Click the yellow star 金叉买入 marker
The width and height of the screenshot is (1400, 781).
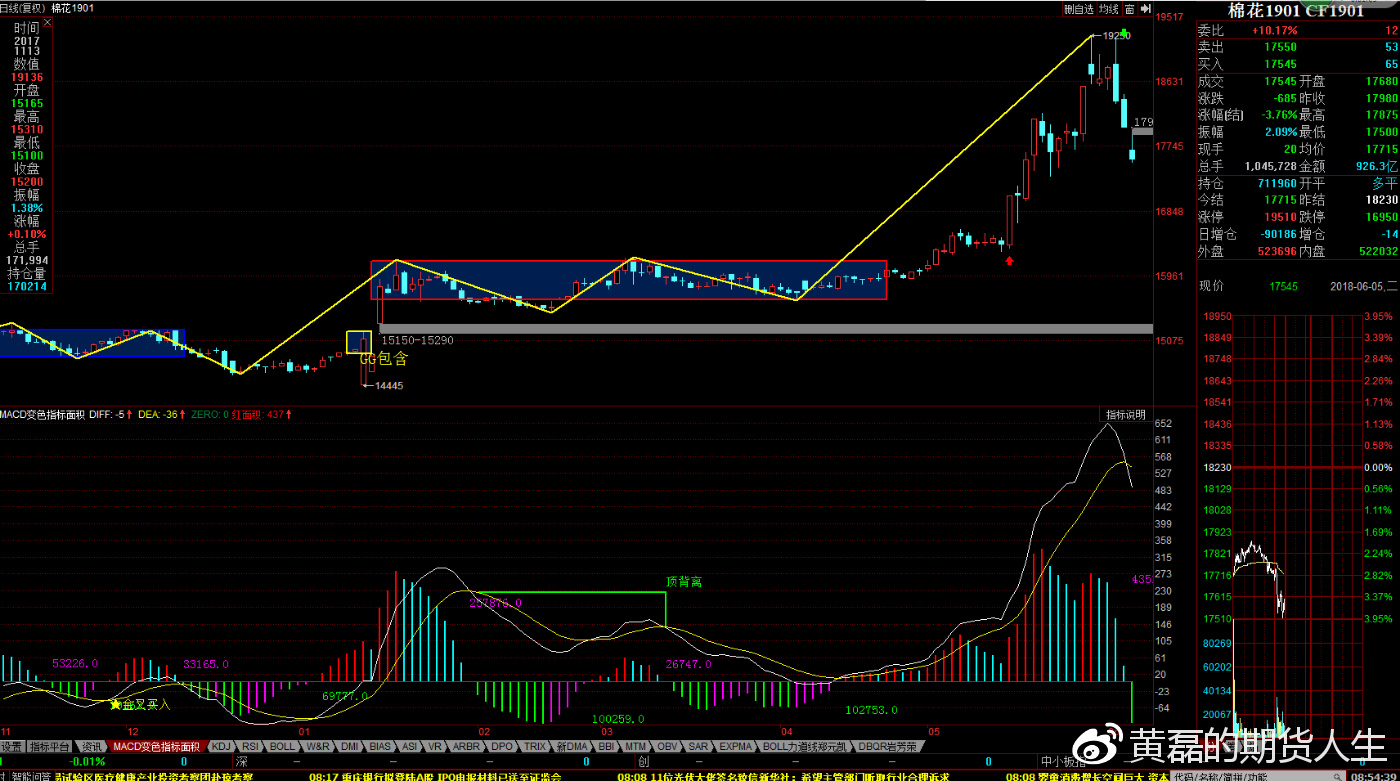click(142, 705)
